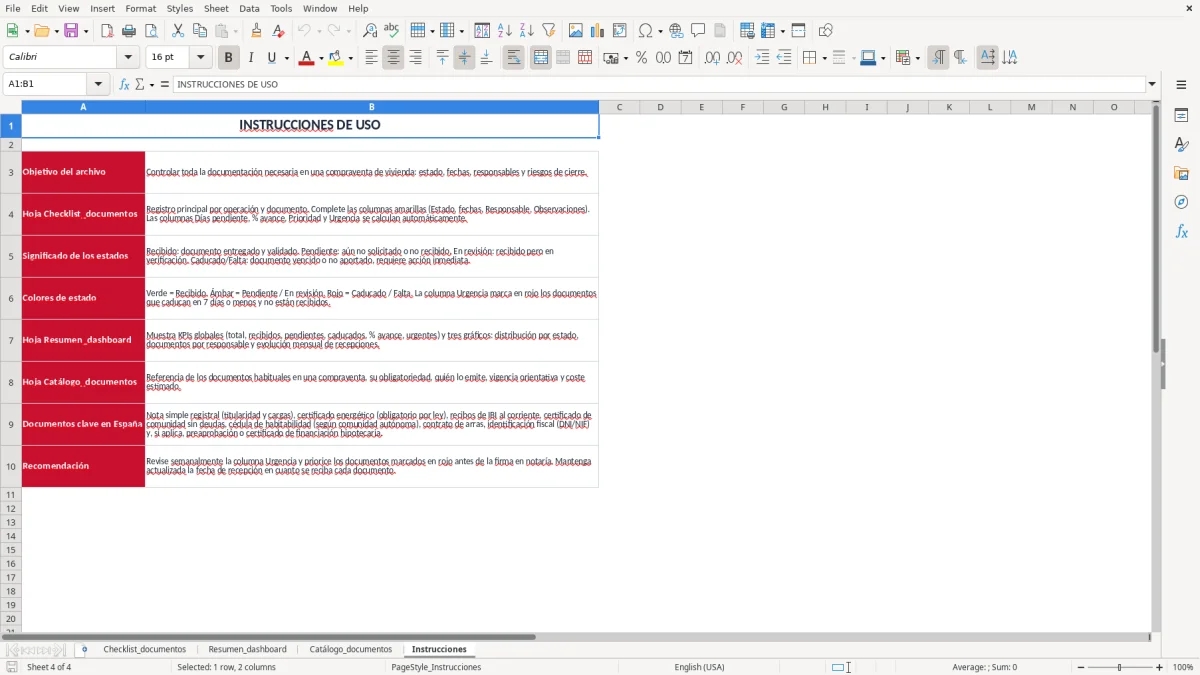Run the Spelling check icon

point(392,31)
